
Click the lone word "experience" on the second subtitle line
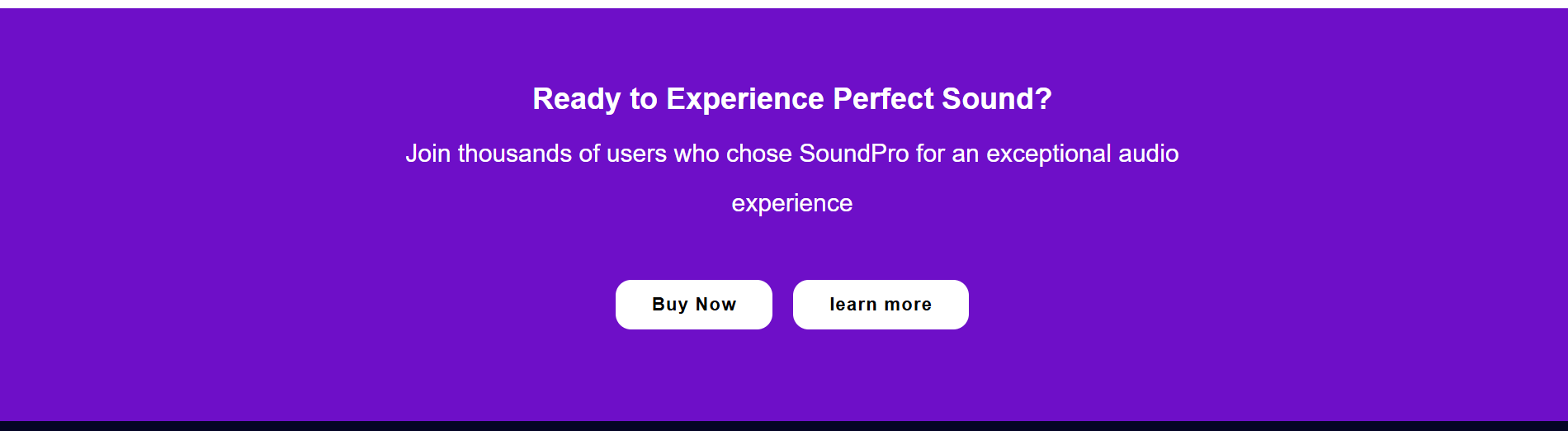791,203
